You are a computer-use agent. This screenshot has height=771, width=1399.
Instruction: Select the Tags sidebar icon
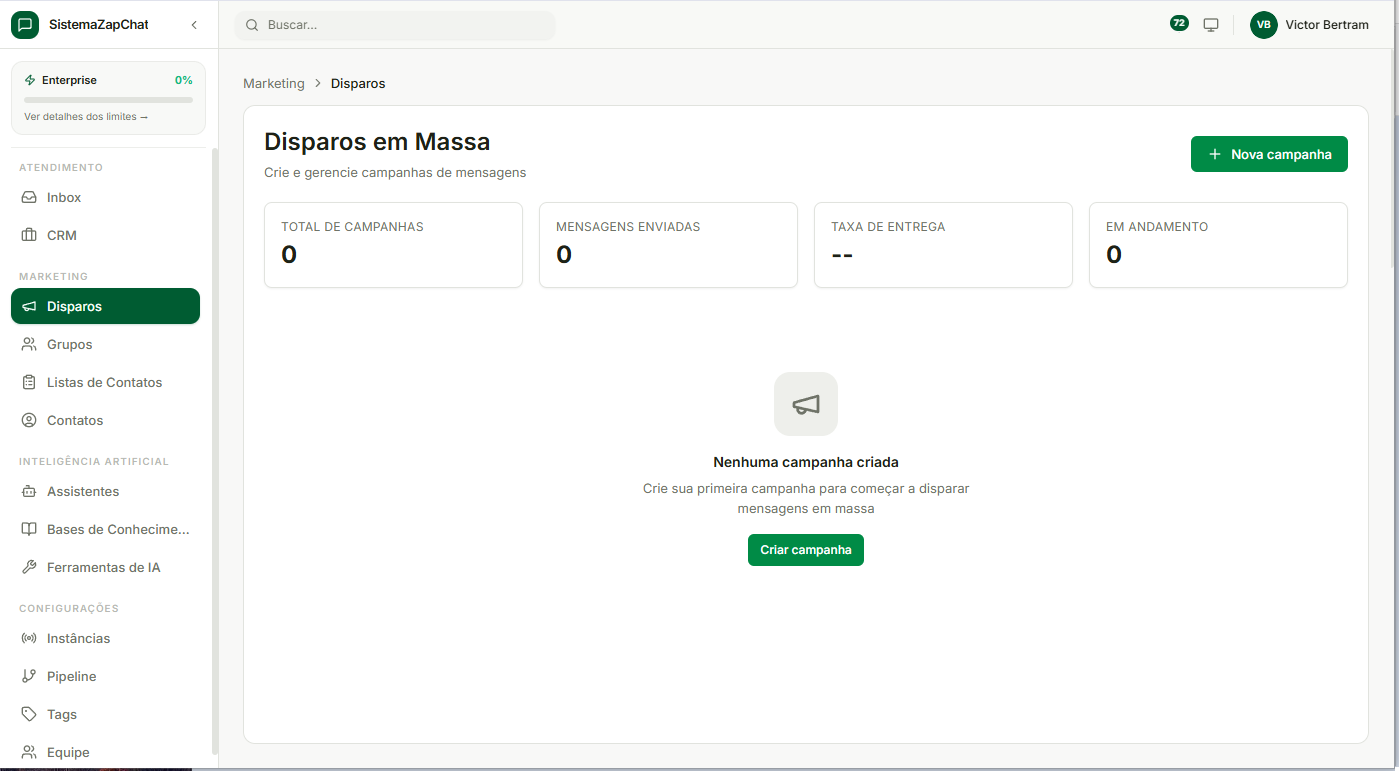[x=29, y=713]
